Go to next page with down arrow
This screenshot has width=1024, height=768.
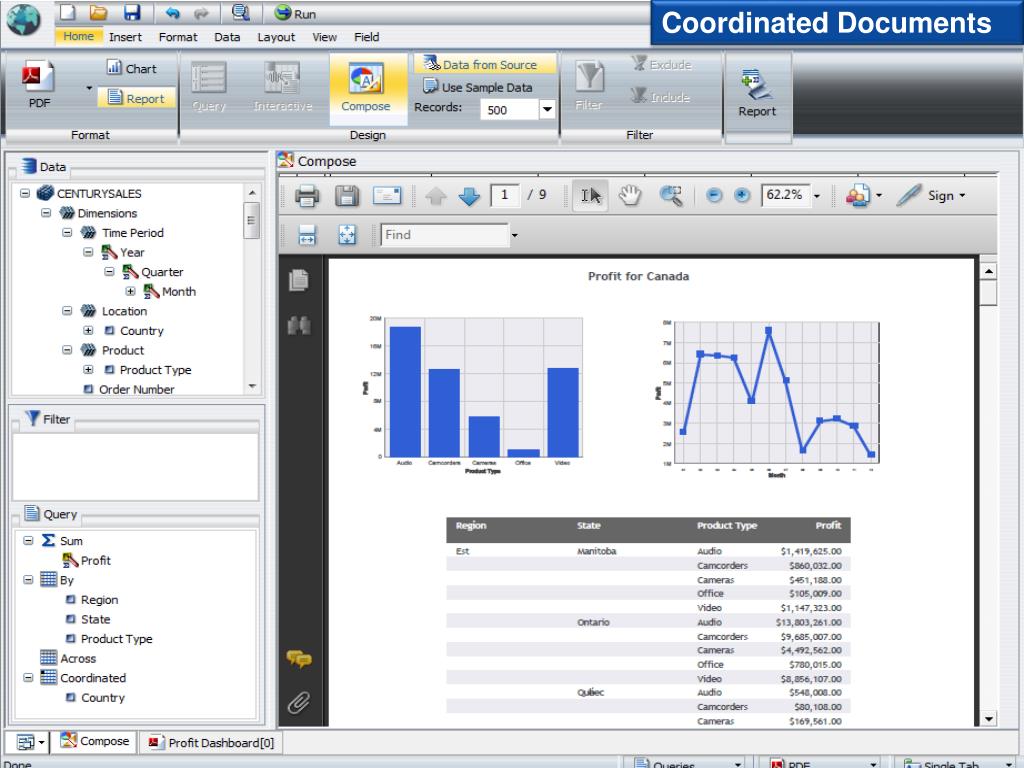click(x=469, y=196)
